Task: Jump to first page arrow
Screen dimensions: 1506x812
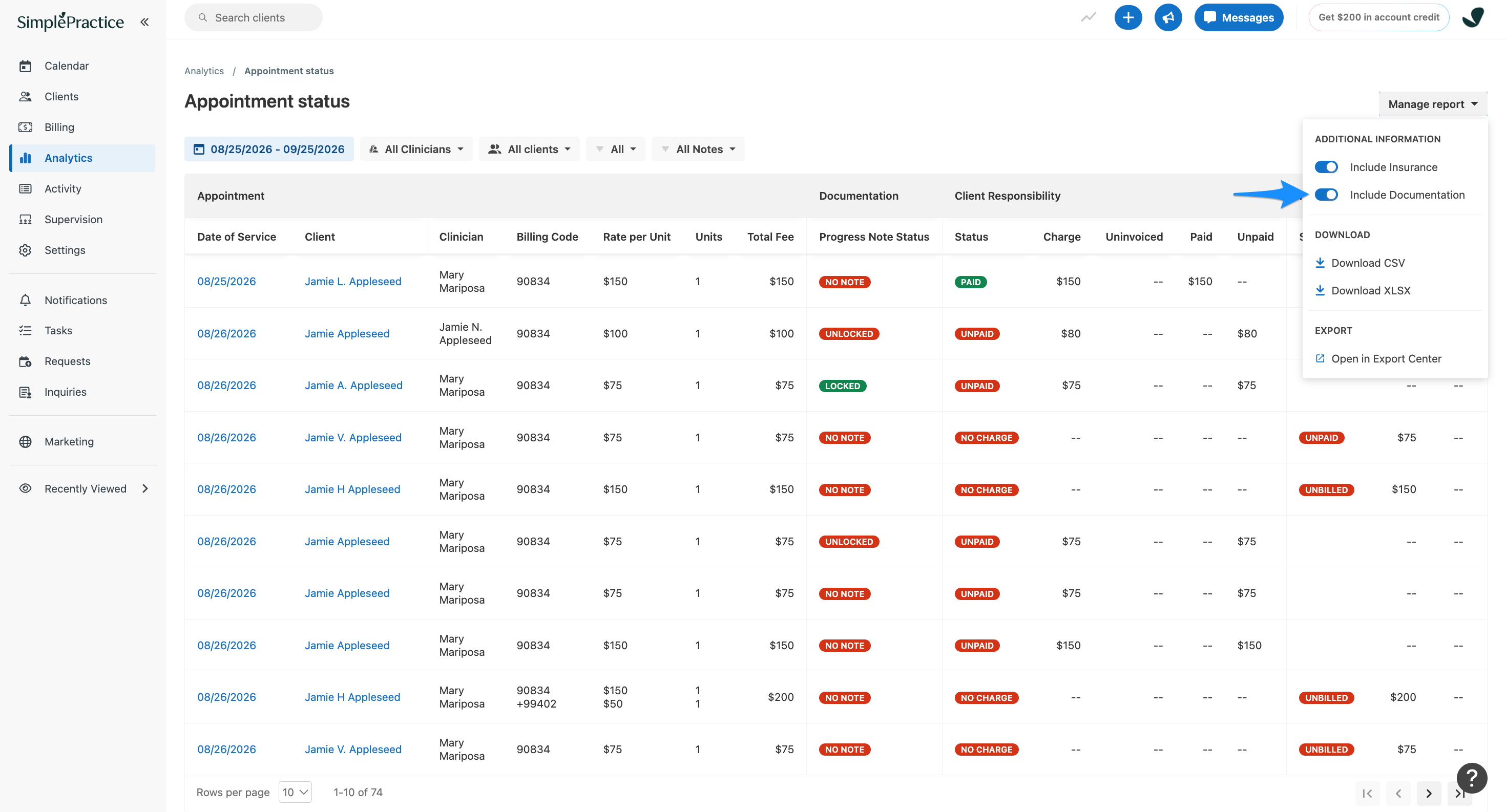Action: pyautogui.click(x=1367, y=793)
